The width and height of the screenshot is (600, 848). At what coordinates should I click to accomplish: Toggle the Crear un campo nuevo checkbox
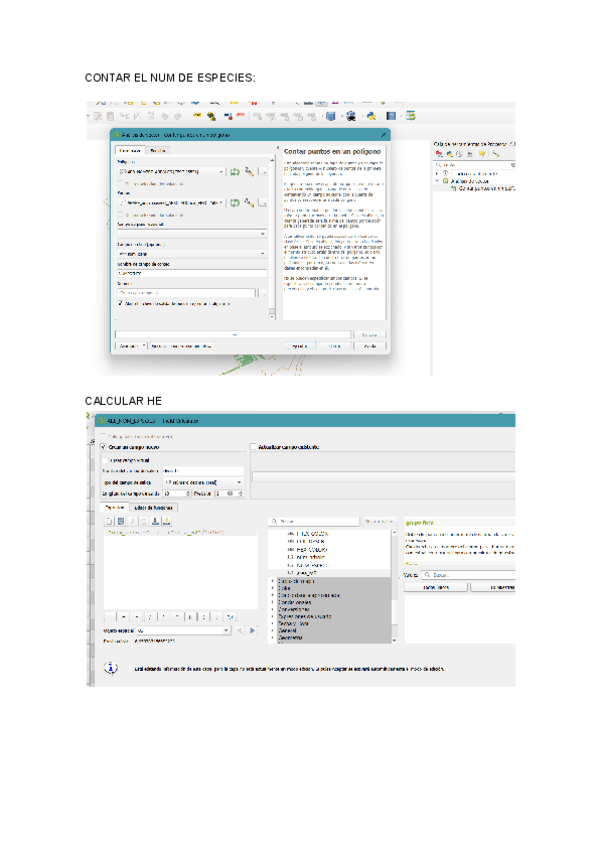point(104,447)
